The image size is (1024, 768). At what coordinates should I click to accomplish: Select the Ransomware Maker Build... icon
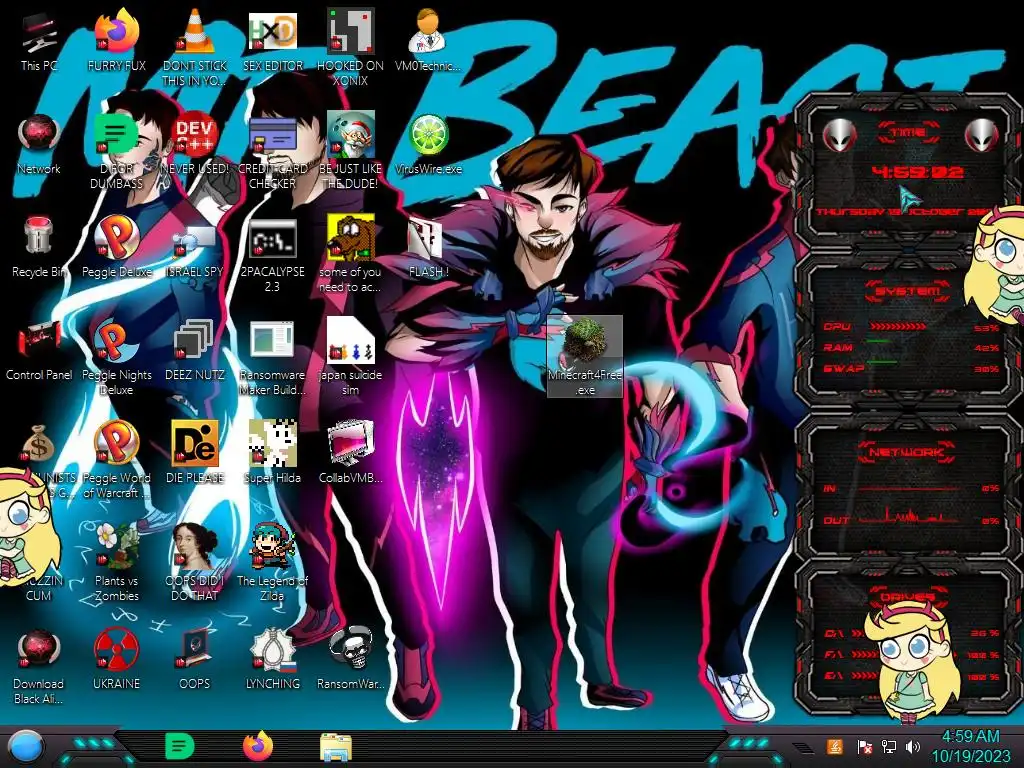click(272, 358)
